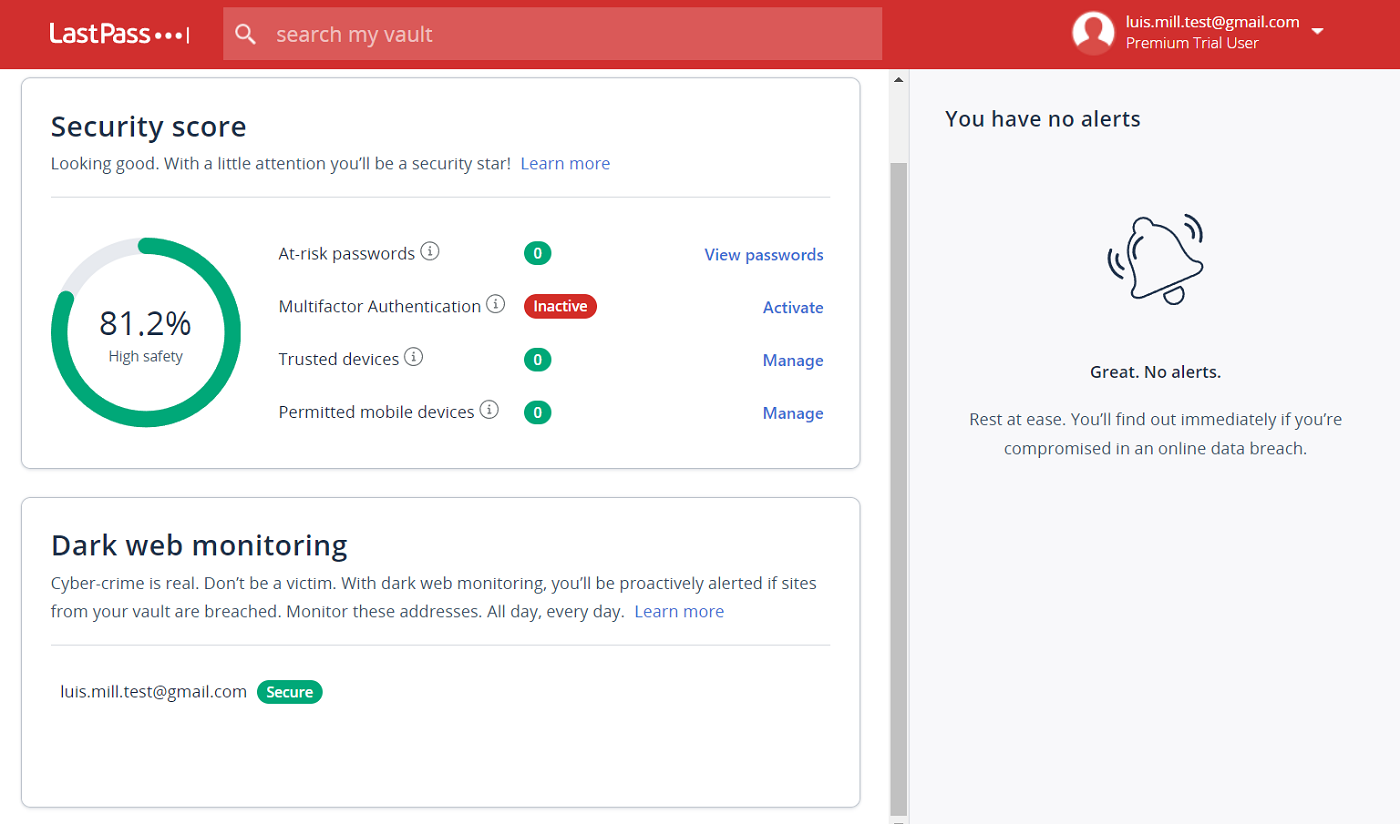Click the Secure badge next to the email
The height and width of the screenshot is (824, 1400).
tap(289, 691)
